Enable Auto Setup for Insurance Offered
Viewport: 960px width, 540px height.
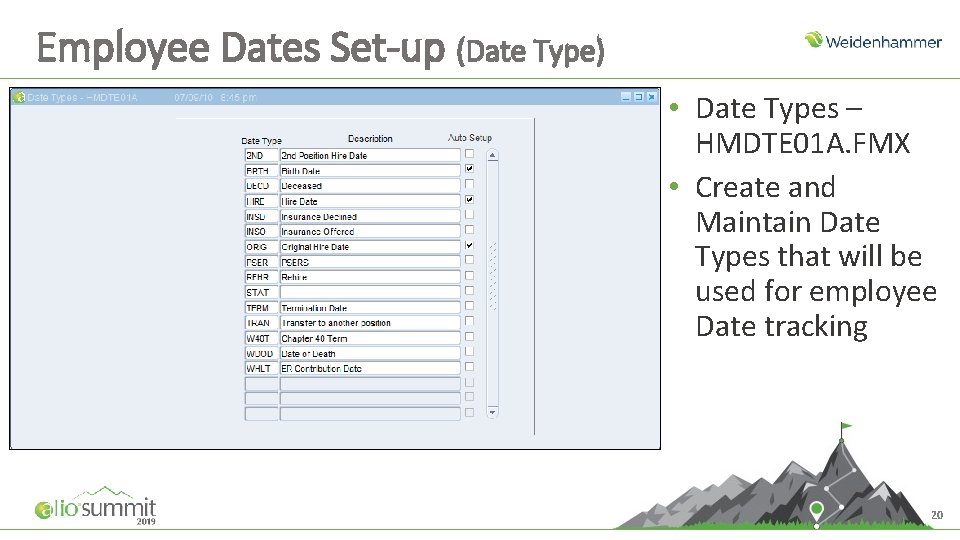click(x=469, y=230)
